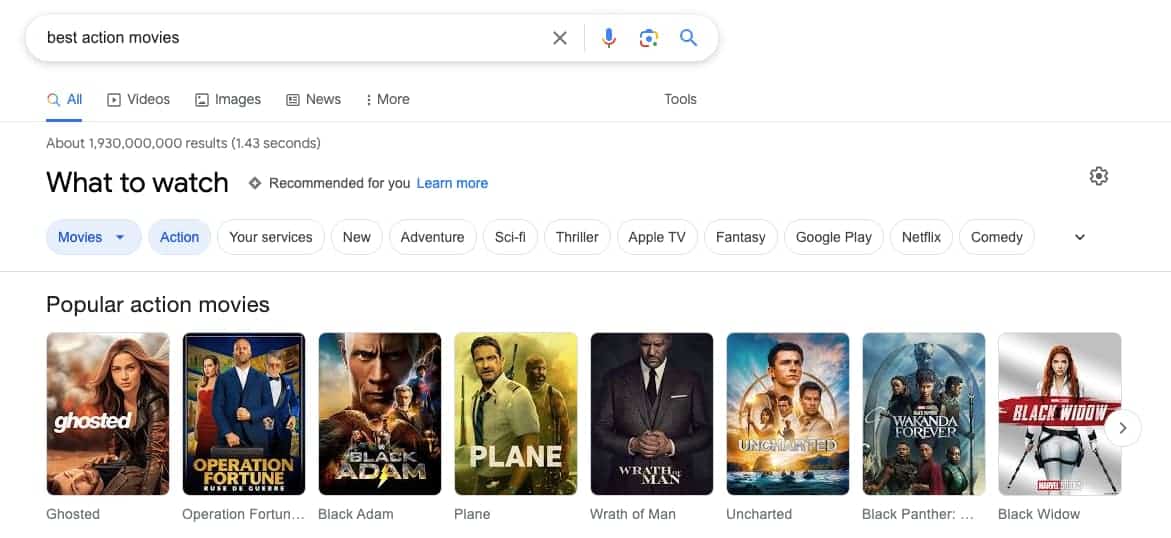Select the Comedy filter chip

[x=996, y=237]
